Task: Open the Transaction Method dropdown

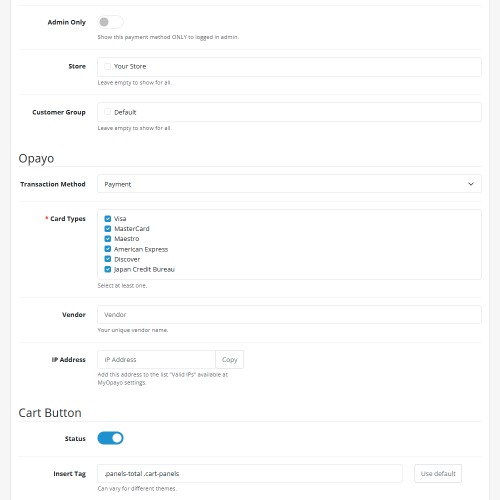Action: [x=289, y=184]
